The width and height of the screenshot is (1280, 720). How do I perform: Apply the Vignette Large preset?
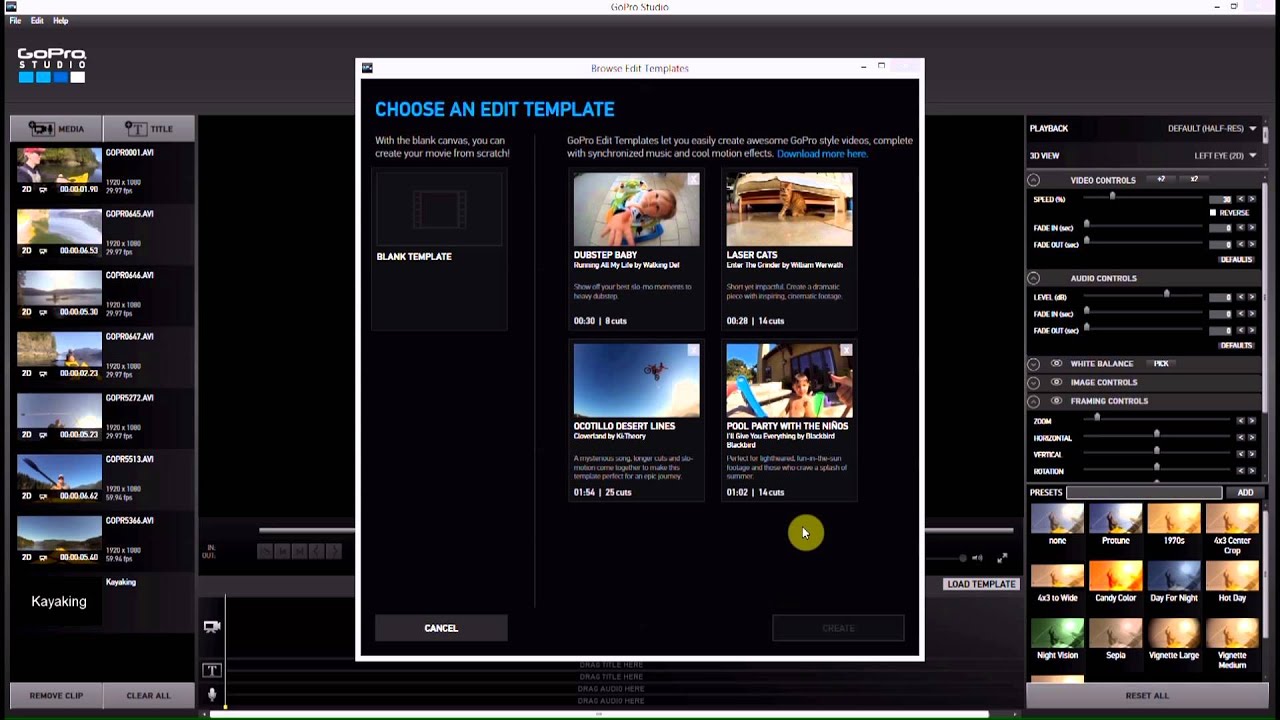(x=1174, y=633)
